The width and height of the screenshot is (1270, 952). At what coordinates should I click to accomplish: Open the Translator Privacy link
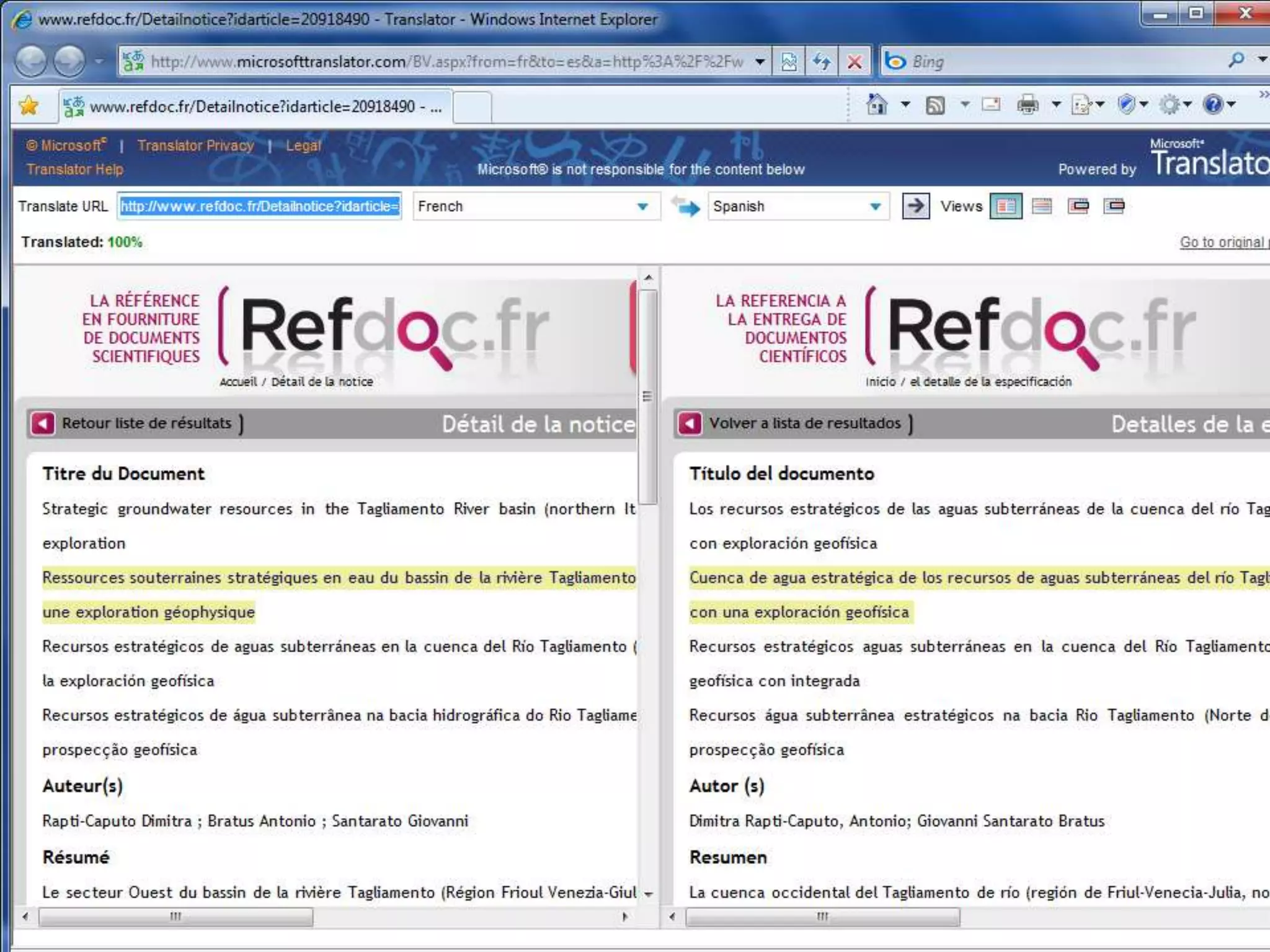[195, 146]
